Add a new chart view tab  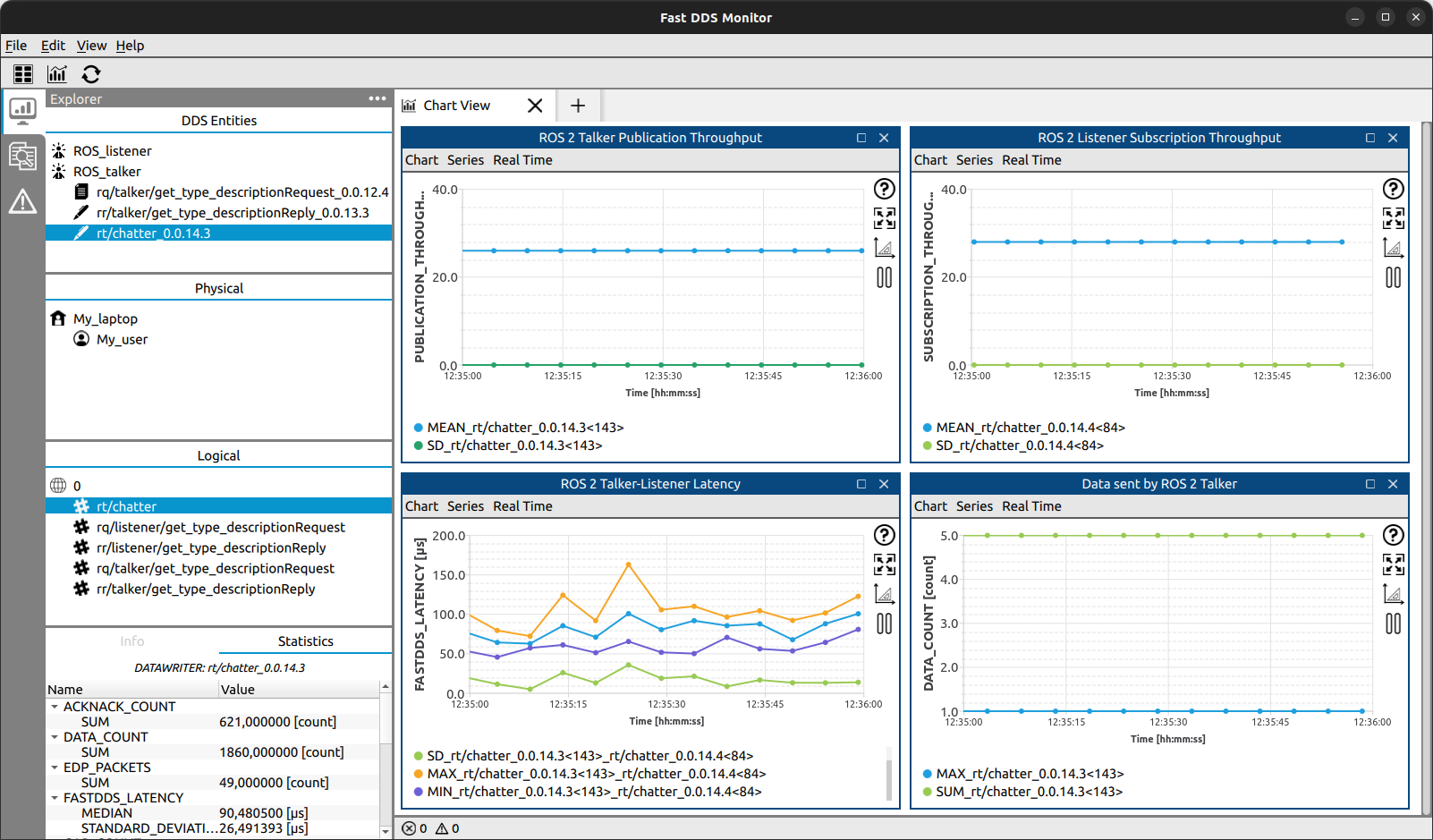click(x=578, y=106)
